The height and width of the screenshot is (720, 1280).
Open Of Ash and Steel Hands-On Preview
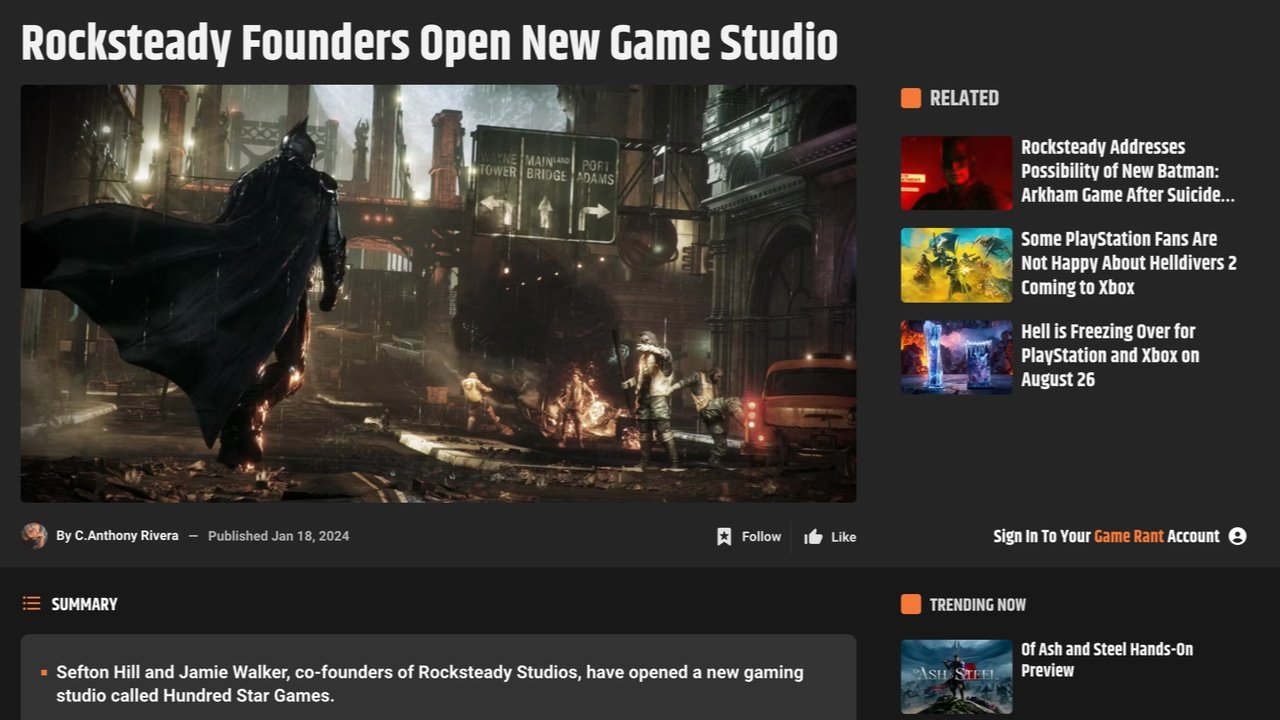1107,660
